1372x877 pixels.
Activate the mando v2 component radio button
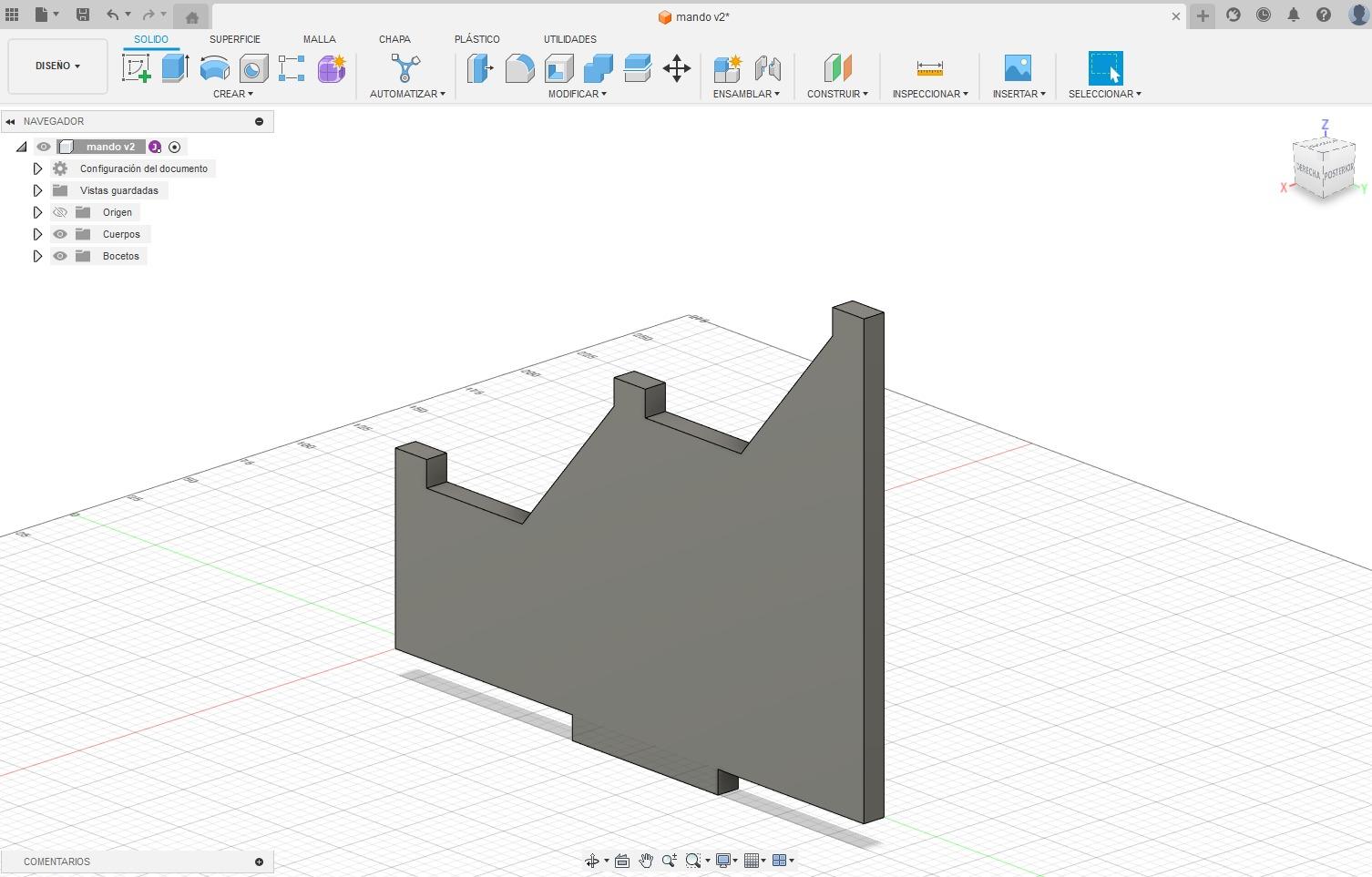175,147
